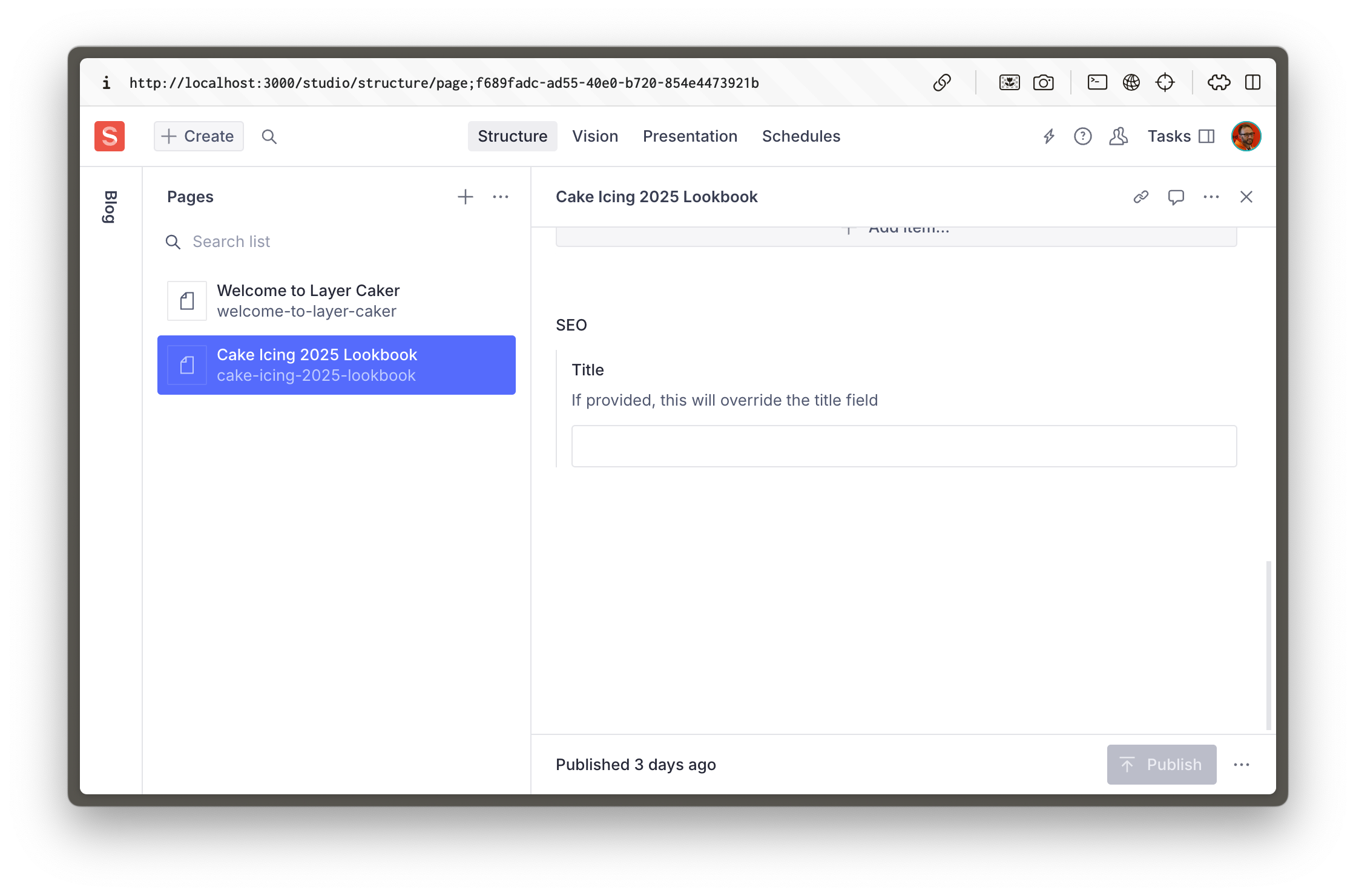
Task: Click the 'If provided, this will override' description
Action: pyautogui.click(x=725, y=400)
